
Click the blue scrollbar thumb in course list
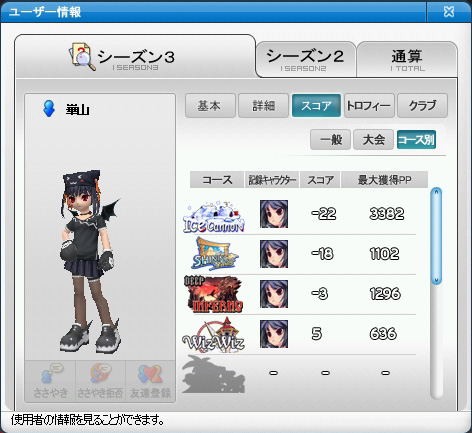[436, 236]
